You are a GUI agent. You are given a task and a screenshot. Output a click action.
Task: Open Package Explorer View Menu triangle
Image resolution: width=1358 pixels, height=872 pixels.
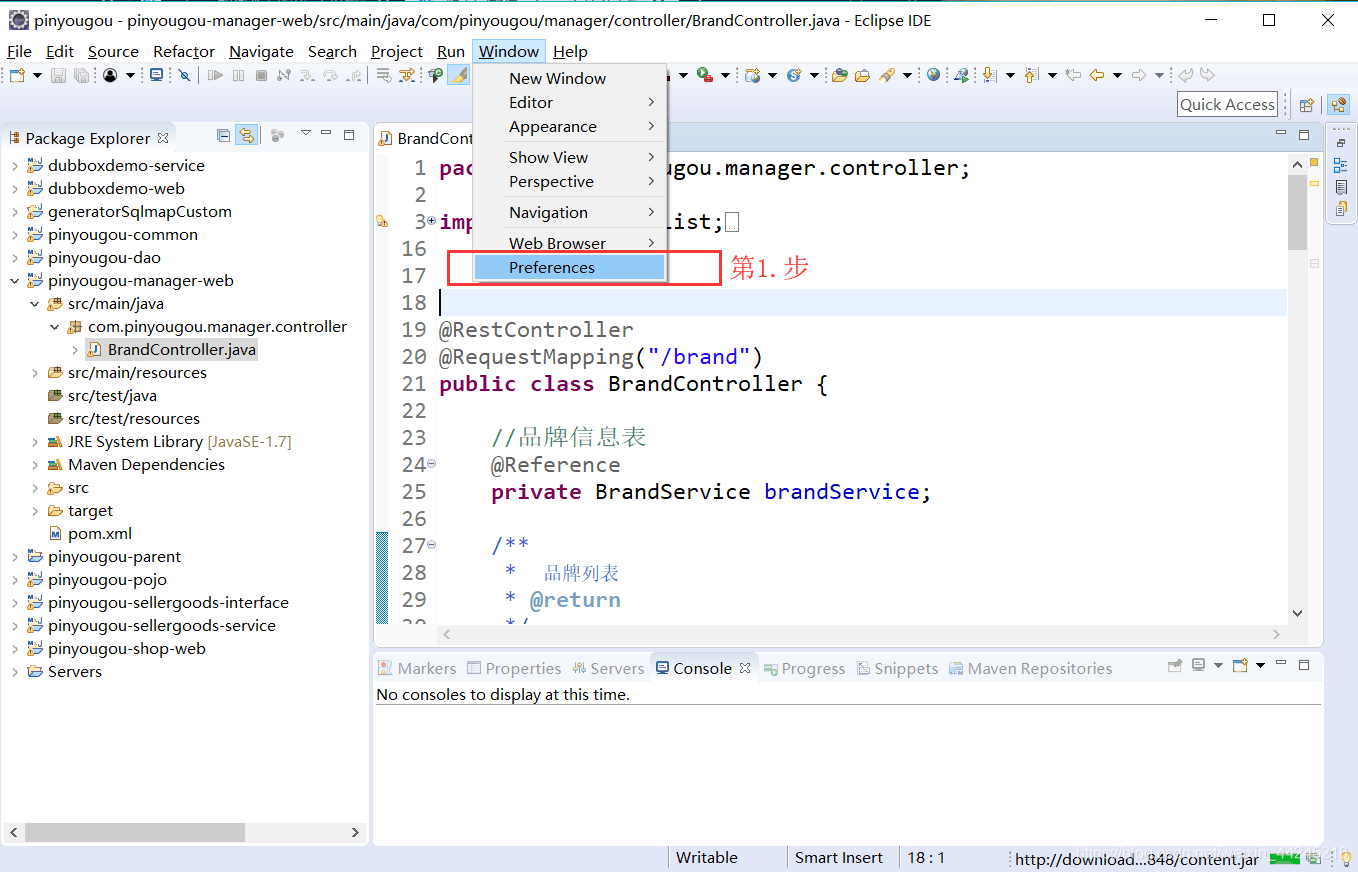305,134
